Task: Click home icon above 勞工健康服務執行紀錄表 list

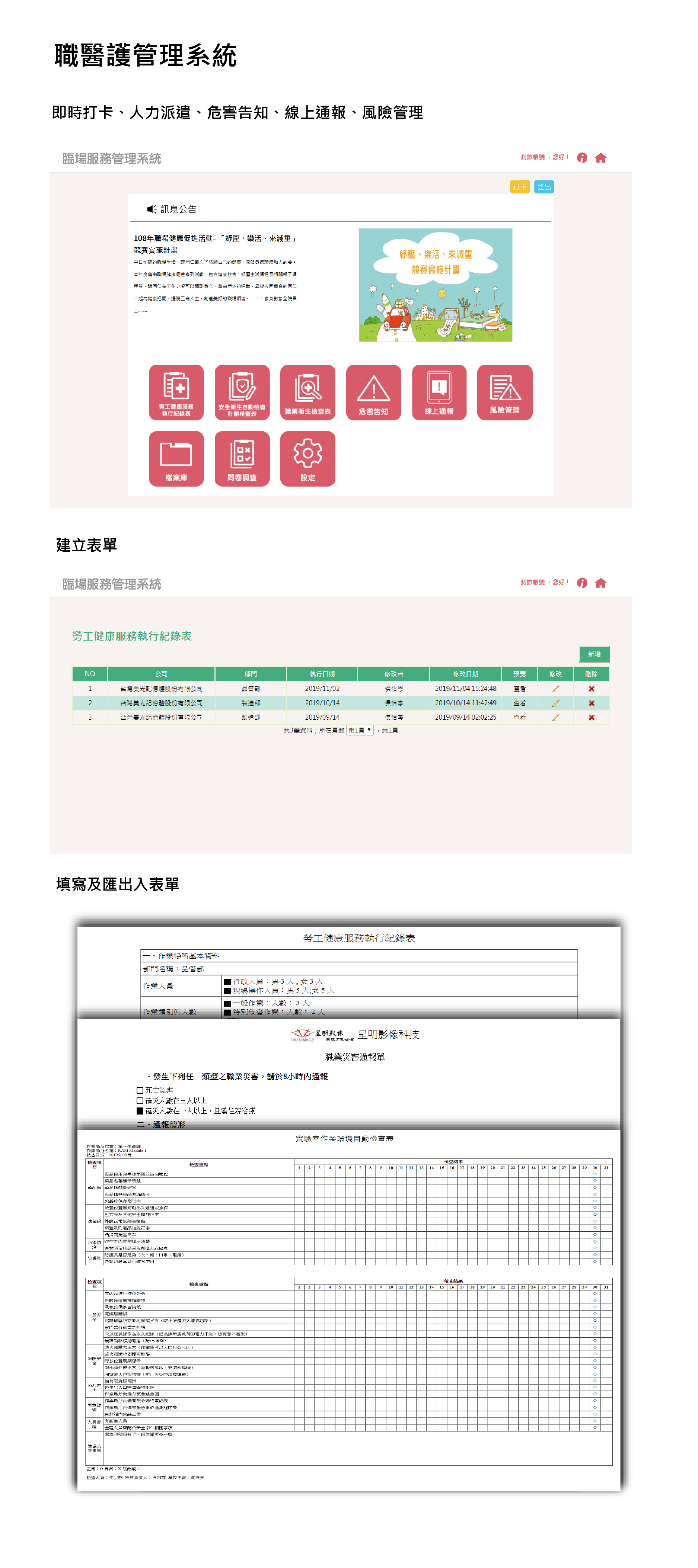Action: [600, 583]
